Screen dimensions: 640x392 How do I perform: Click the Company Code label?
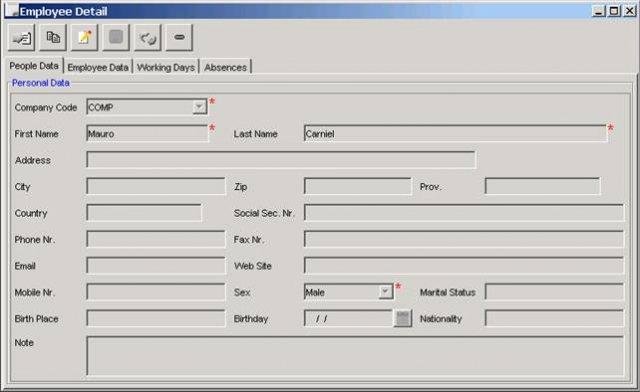coord(46,107)
